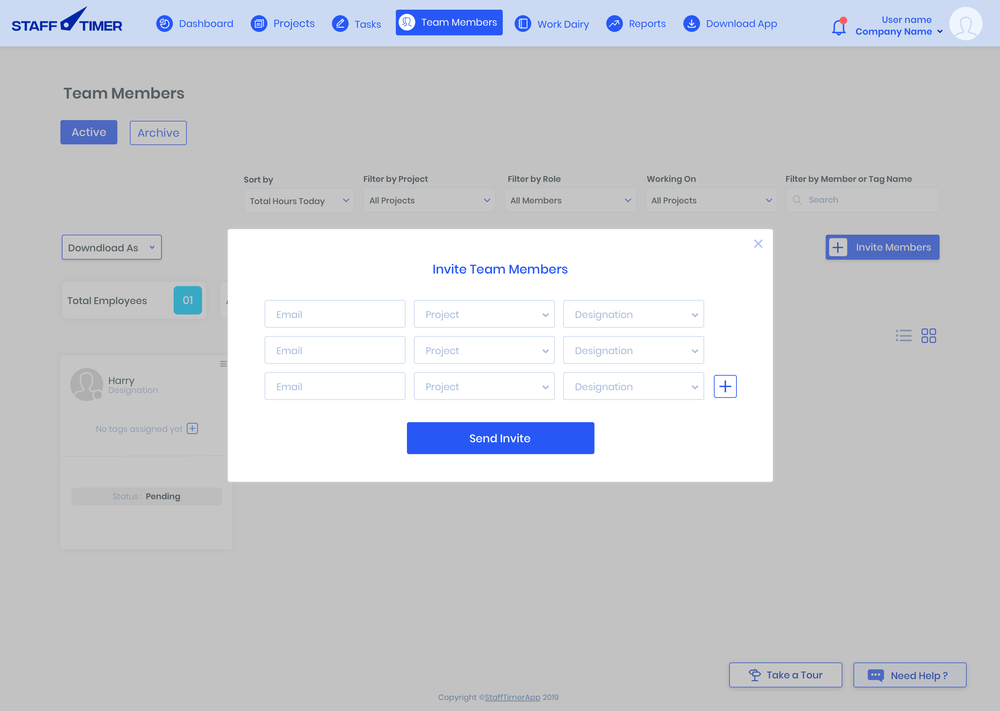Open notifications via the bell icon
Image resolution: width=1000 pixels, height=711 pixels.
pyautogui.click(x=839, y=27)
